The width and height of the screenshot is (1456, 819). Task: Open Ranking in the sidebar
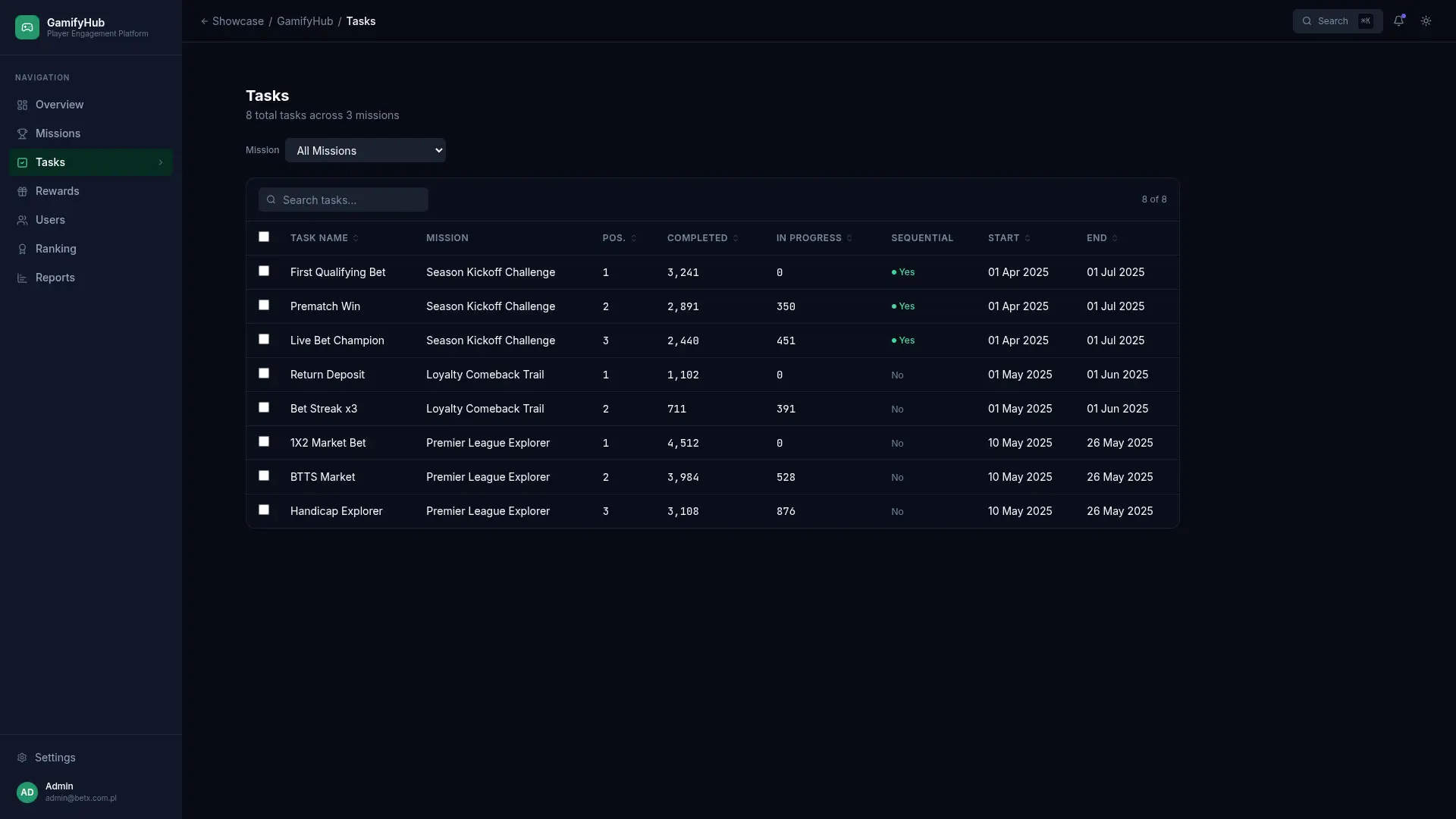coord(91,249)
